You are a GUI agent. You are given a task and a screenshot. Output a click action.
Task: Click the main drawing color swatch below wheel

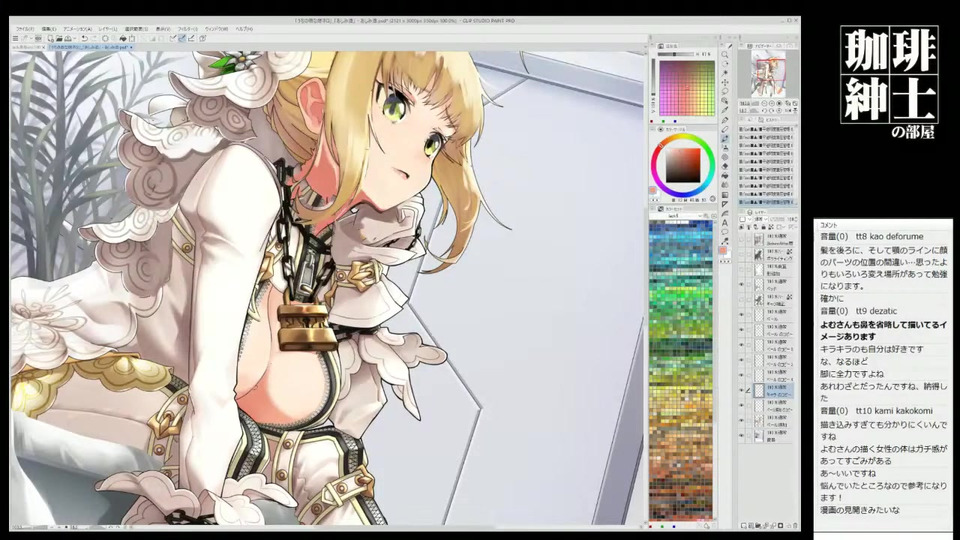[653, 190]
